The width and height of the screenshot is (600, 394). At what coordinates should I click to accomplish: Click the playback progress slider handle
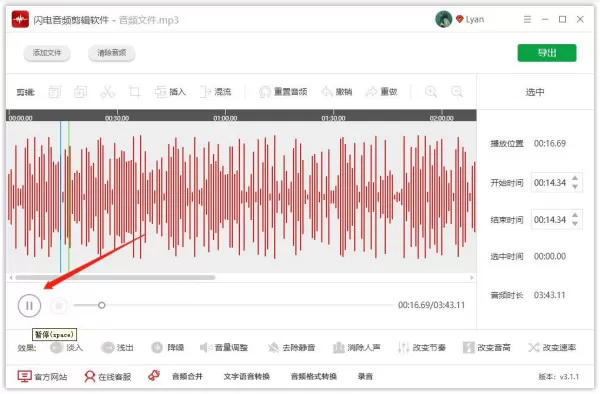click(x=101, y=305)
